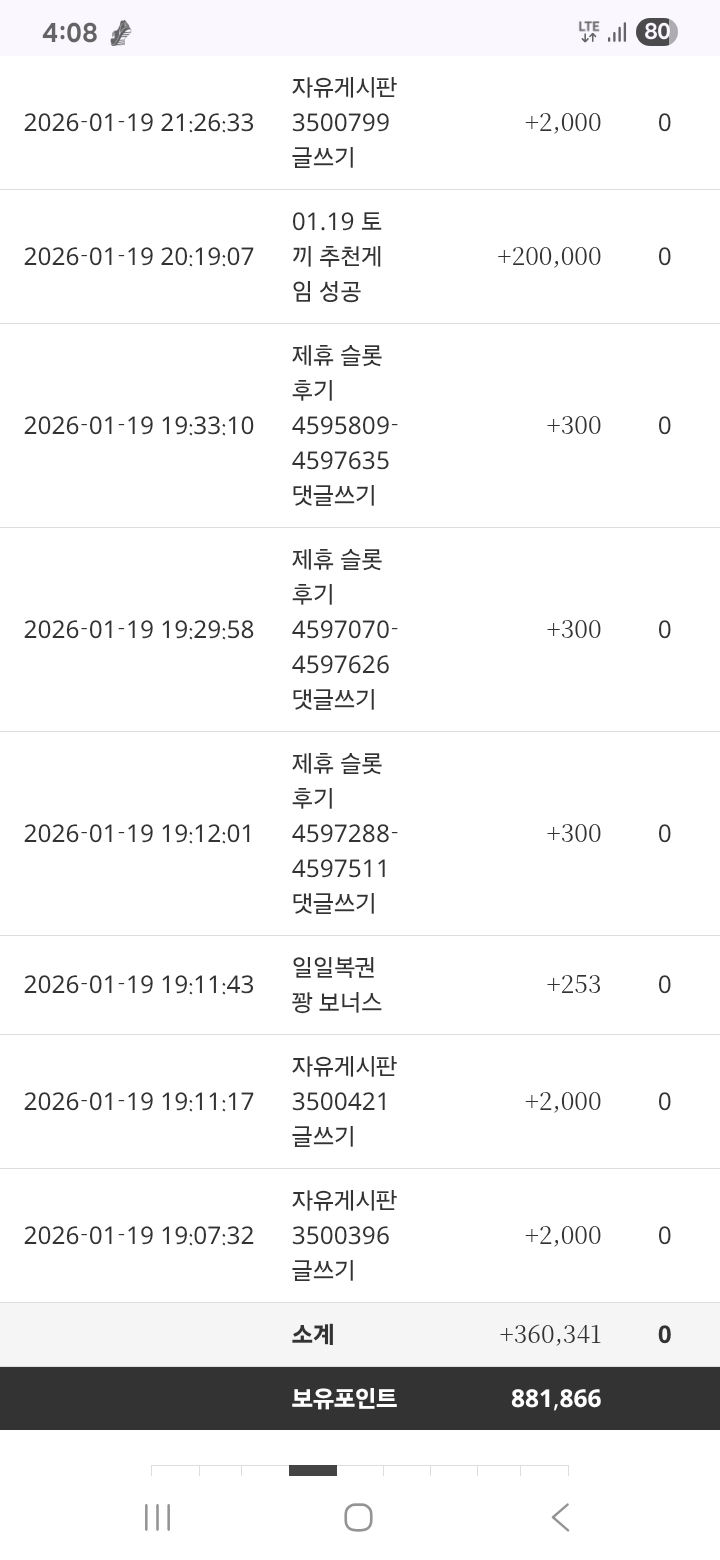Tap the 보유포인트 881,866 total row
The image size is (720, 1560).
point(446,1398)
